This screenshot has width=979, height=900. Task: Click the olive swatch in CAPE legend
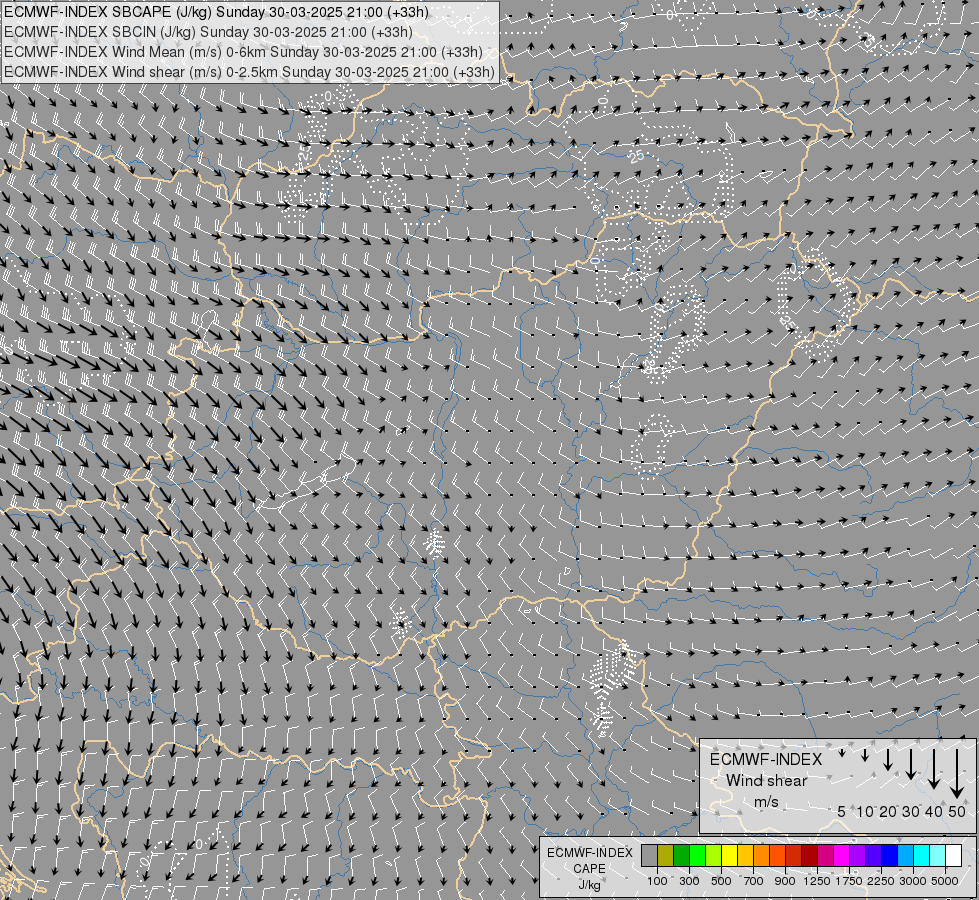[x=666, y=856]
